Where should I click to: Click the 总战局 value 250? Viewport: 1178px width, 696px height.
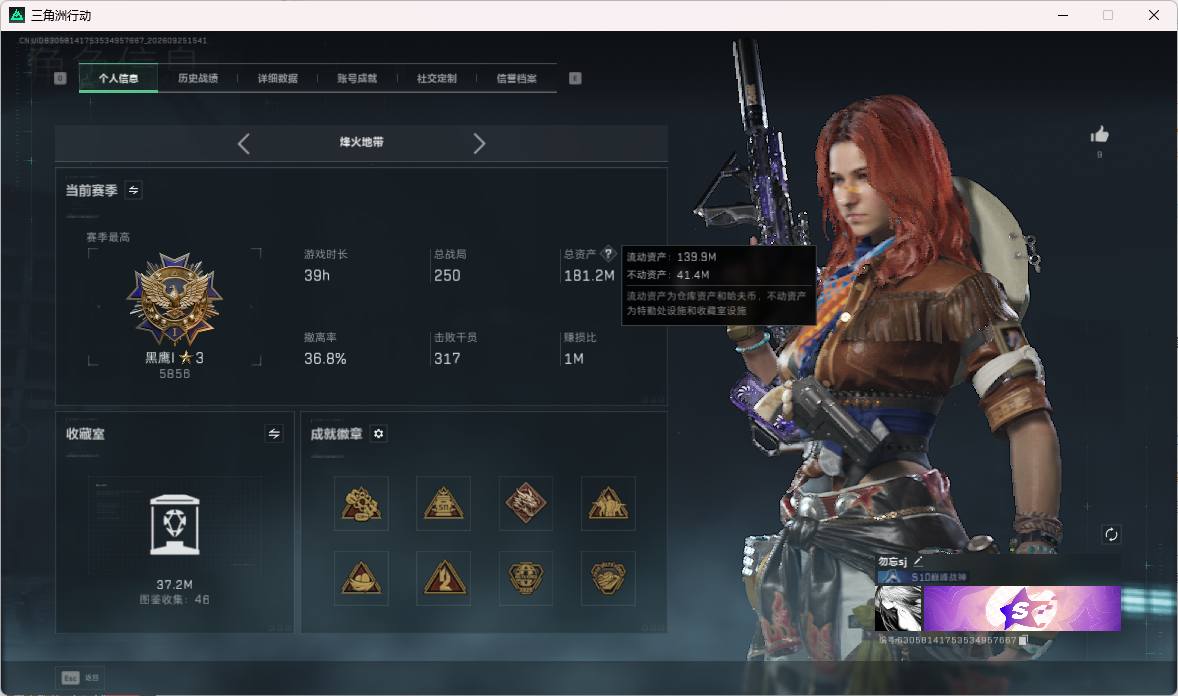[447, 276]
